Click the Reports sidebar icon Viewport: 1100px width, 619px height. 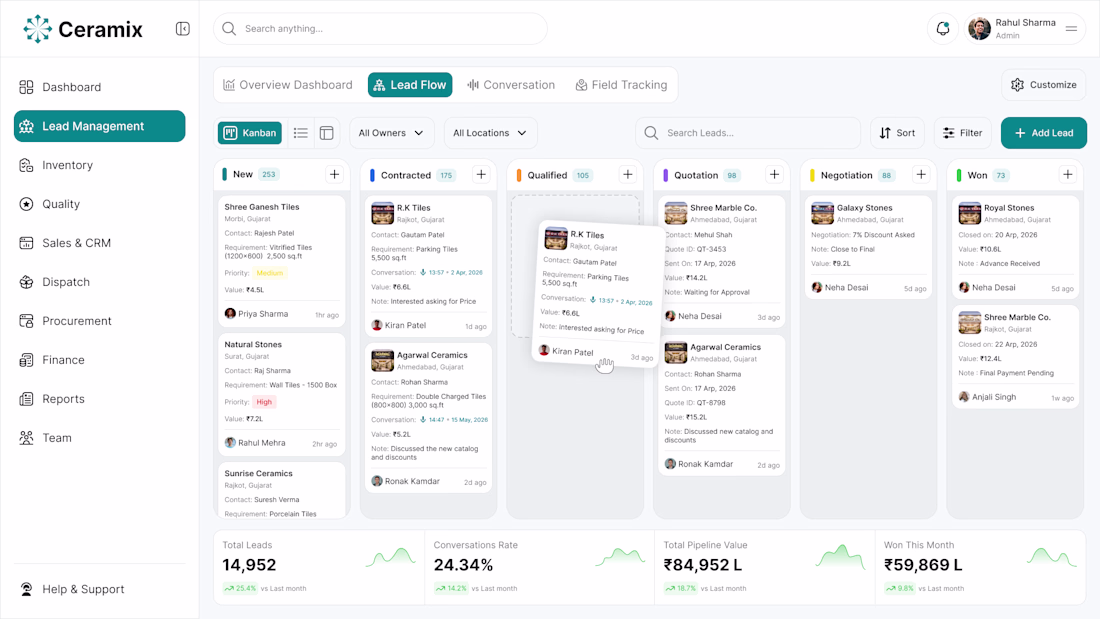[26, 399]
